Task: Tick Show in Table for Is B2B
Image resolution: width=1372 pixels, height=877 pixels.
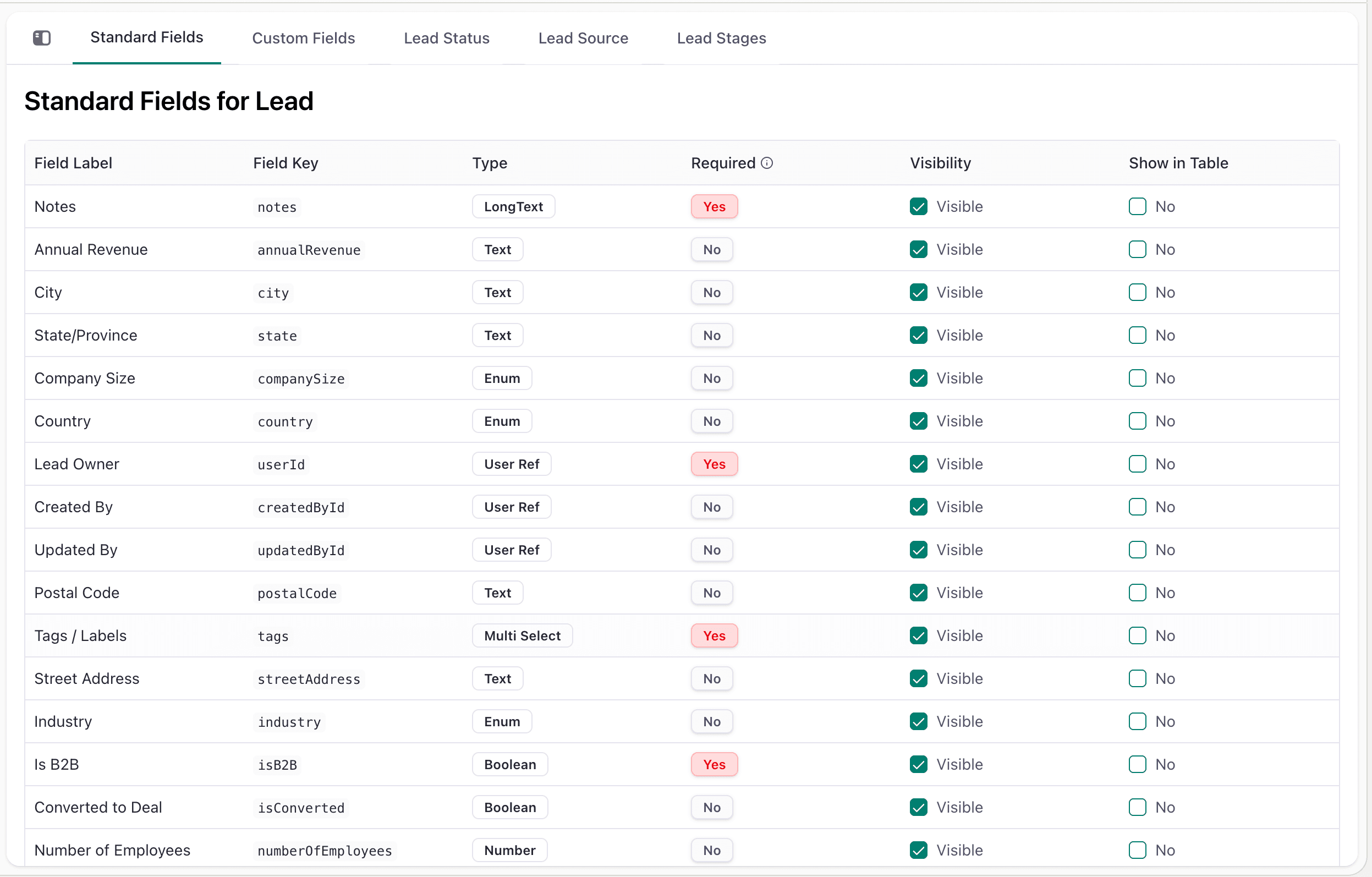Action: click(x=1137, y=764)
